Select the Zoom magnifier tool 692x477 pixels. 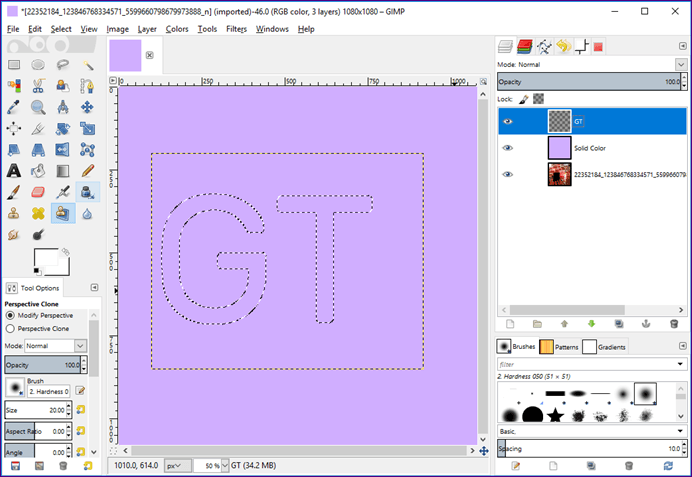[38, 107]
